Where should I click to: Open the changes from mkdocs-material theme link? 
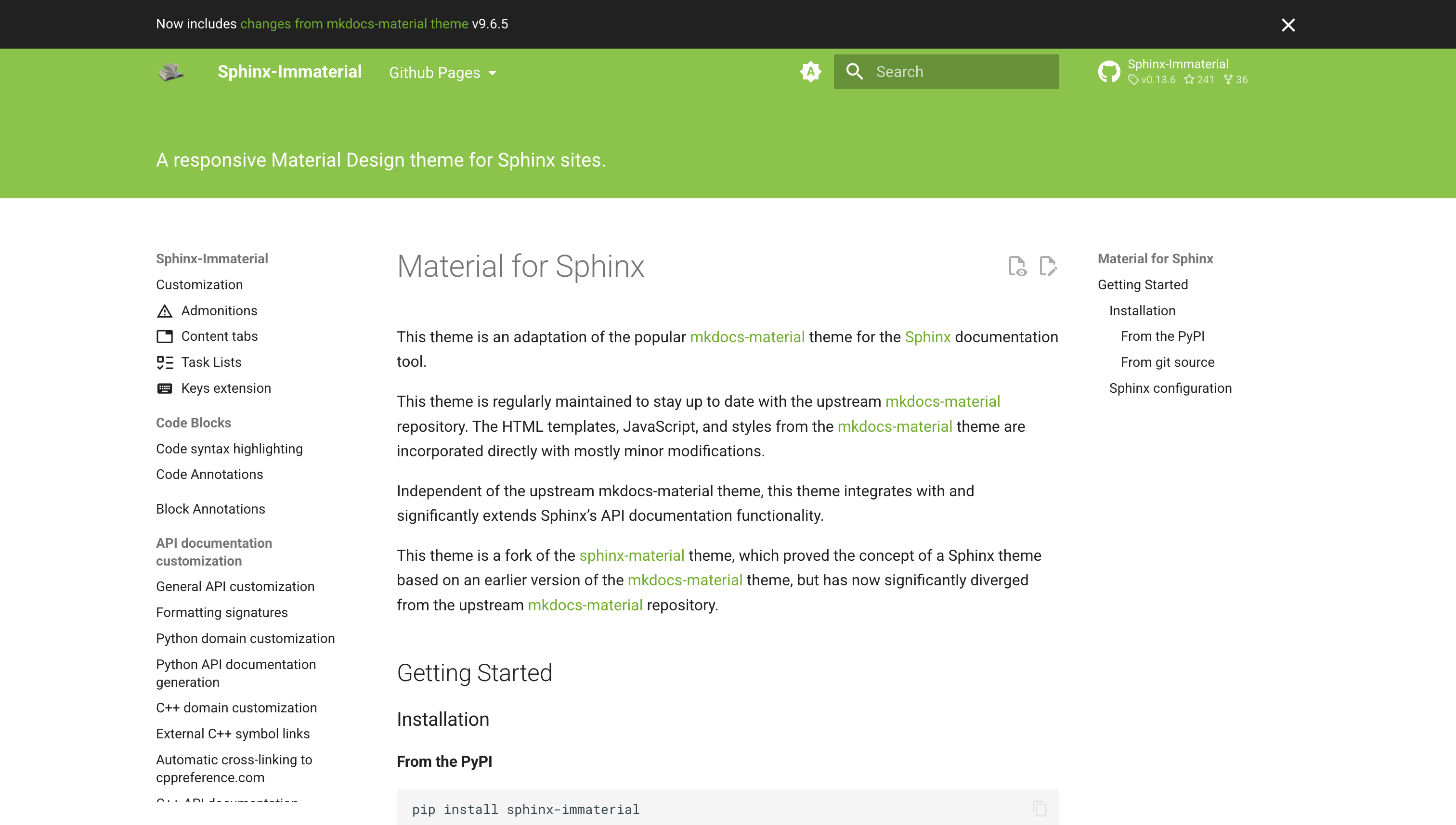(x=354, y=24)
